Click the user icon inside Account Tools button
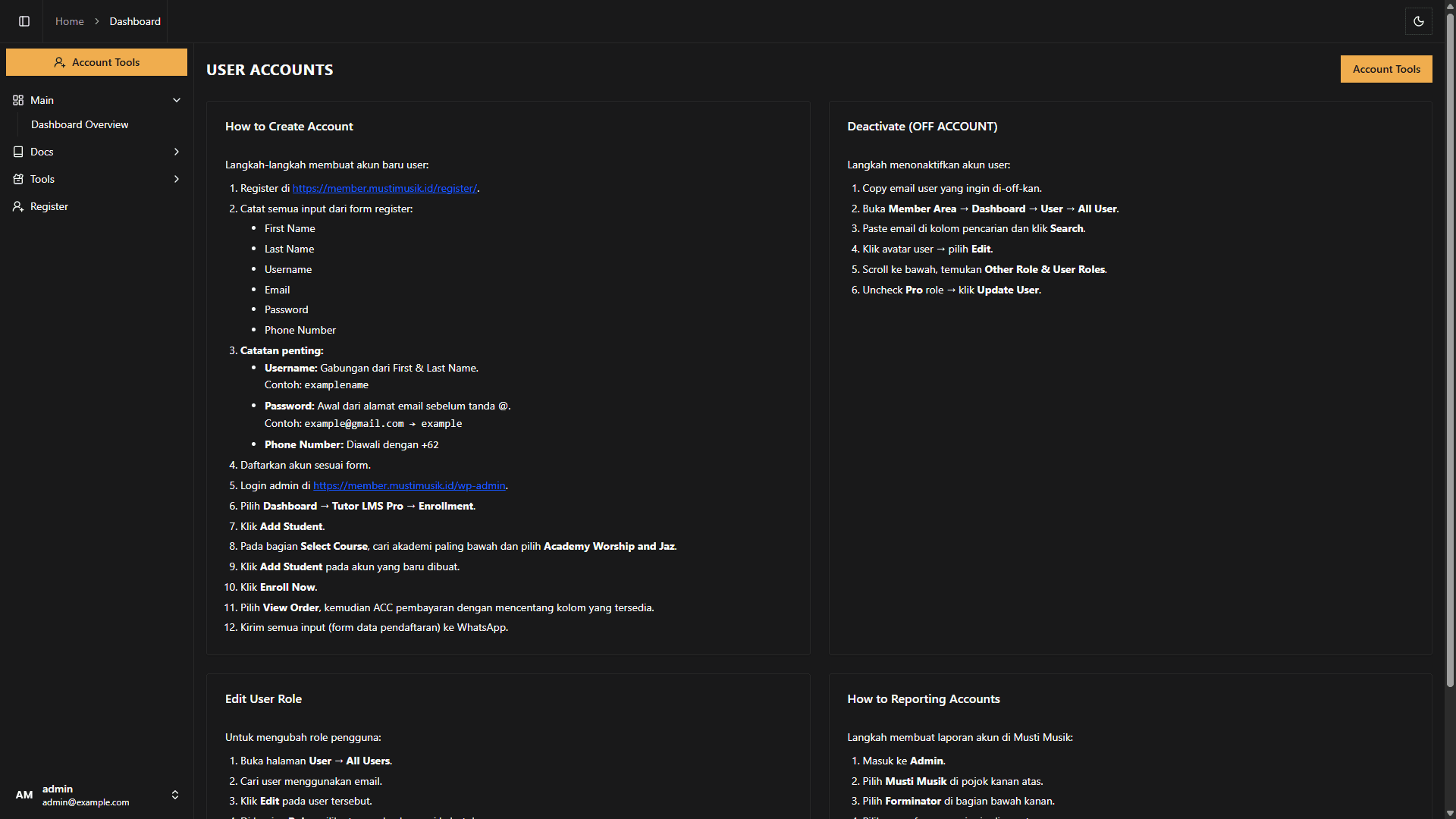The image size is (1456, 819). click(x=59, y=62)
